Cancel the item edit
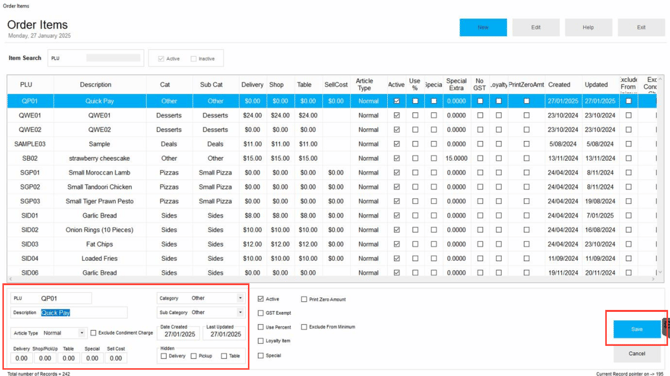Screen dimensions: 670x376 (x=637, y=354)
